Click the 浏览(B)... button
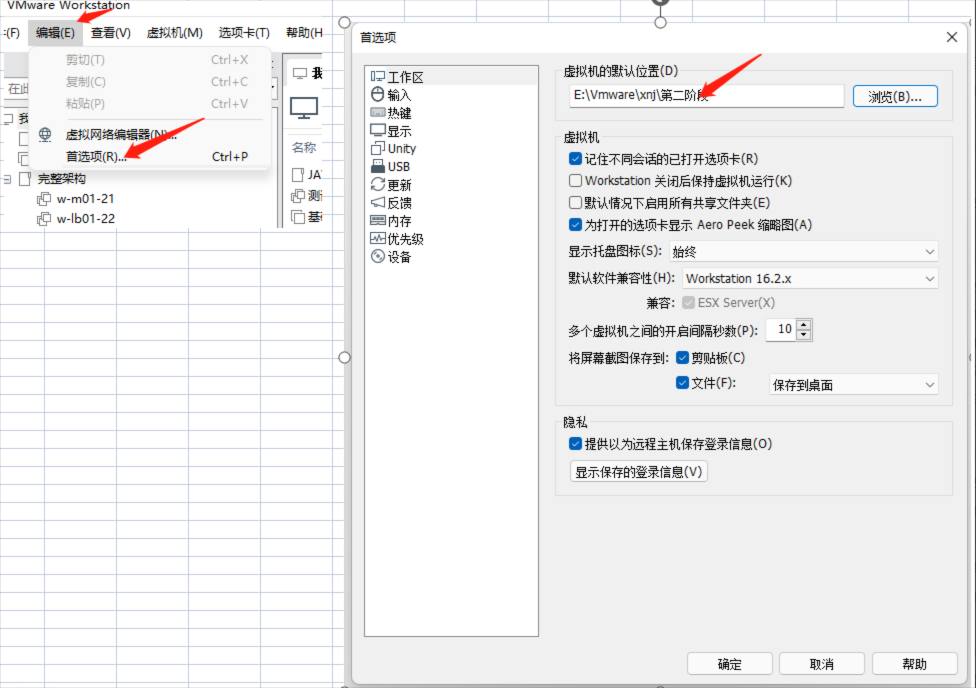The width and height of the screenshot is (976, 688). [x=895, y=97]
